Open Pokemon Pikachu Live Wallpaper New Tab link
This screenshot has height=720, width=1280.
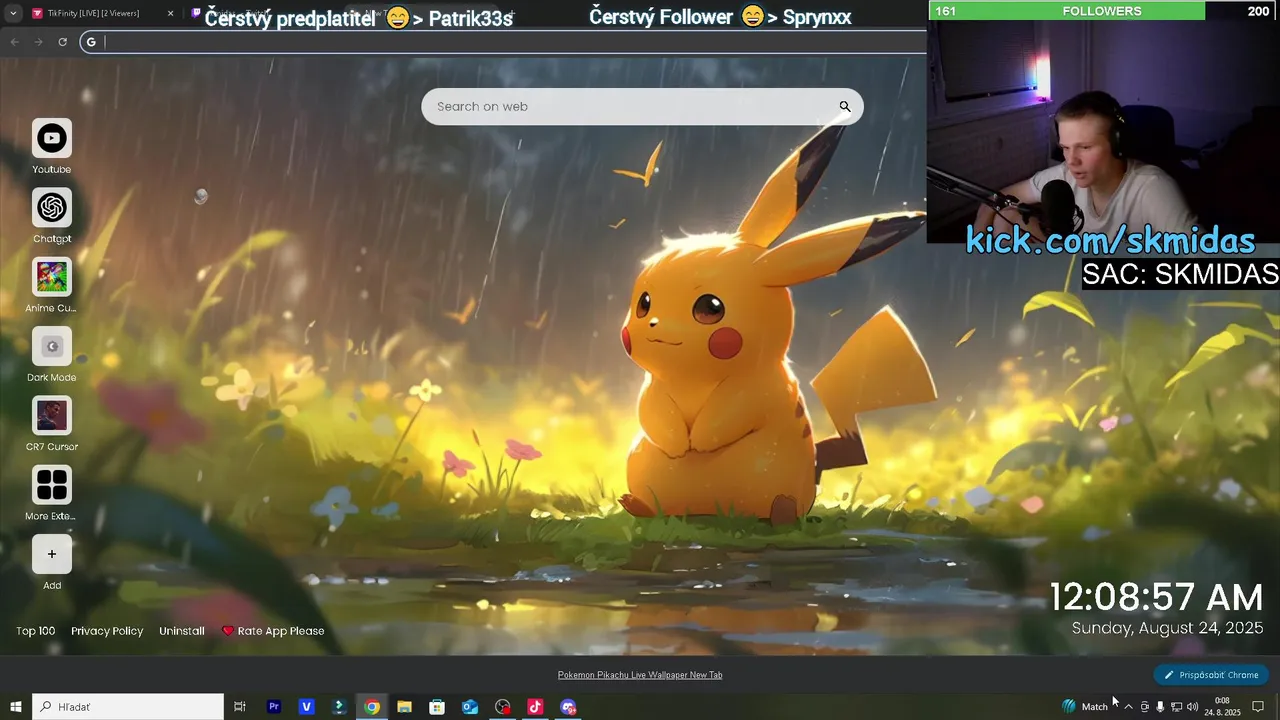(x=640, y=675)
